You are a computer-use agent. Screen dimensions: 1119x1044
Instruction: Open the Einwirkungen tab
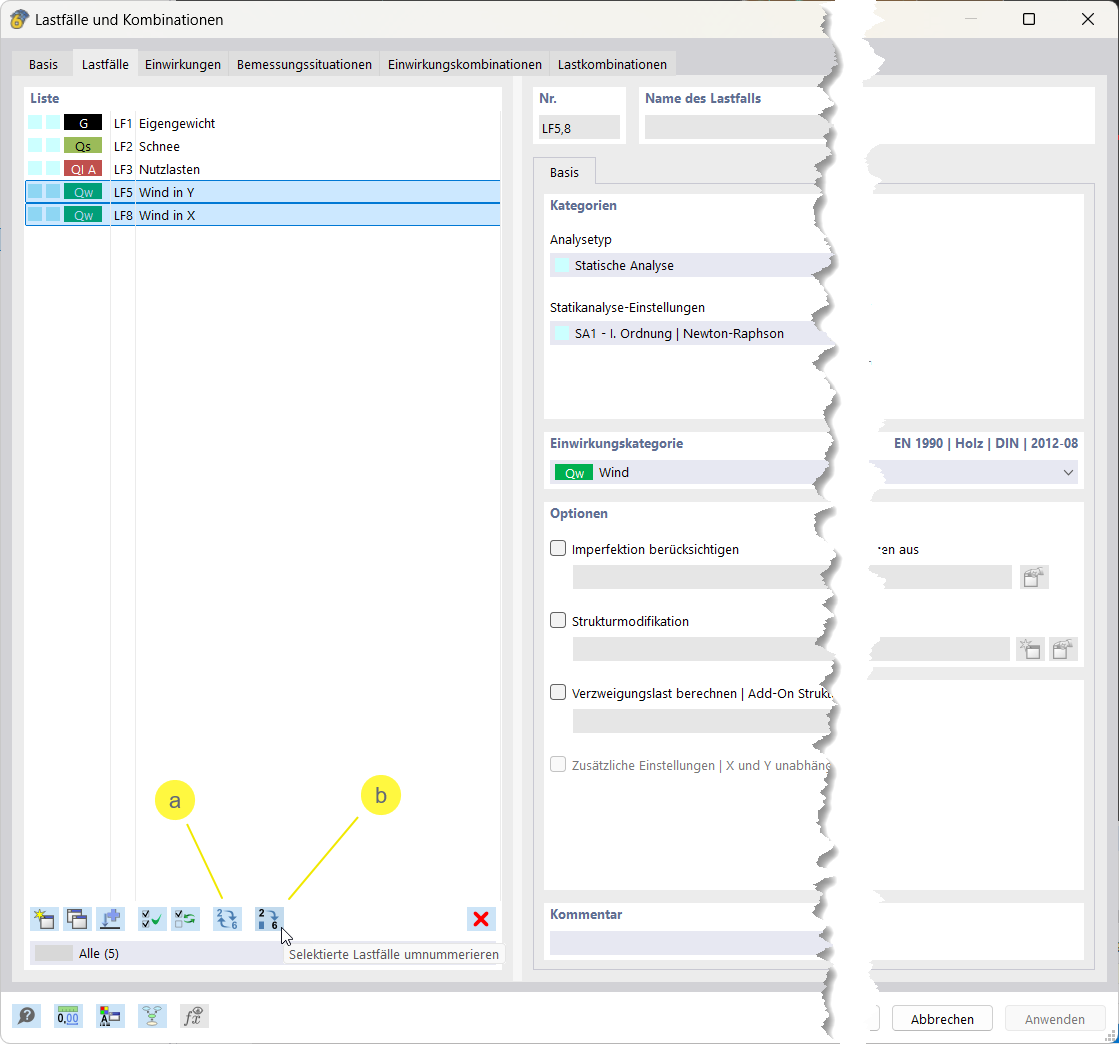[183, 64]
